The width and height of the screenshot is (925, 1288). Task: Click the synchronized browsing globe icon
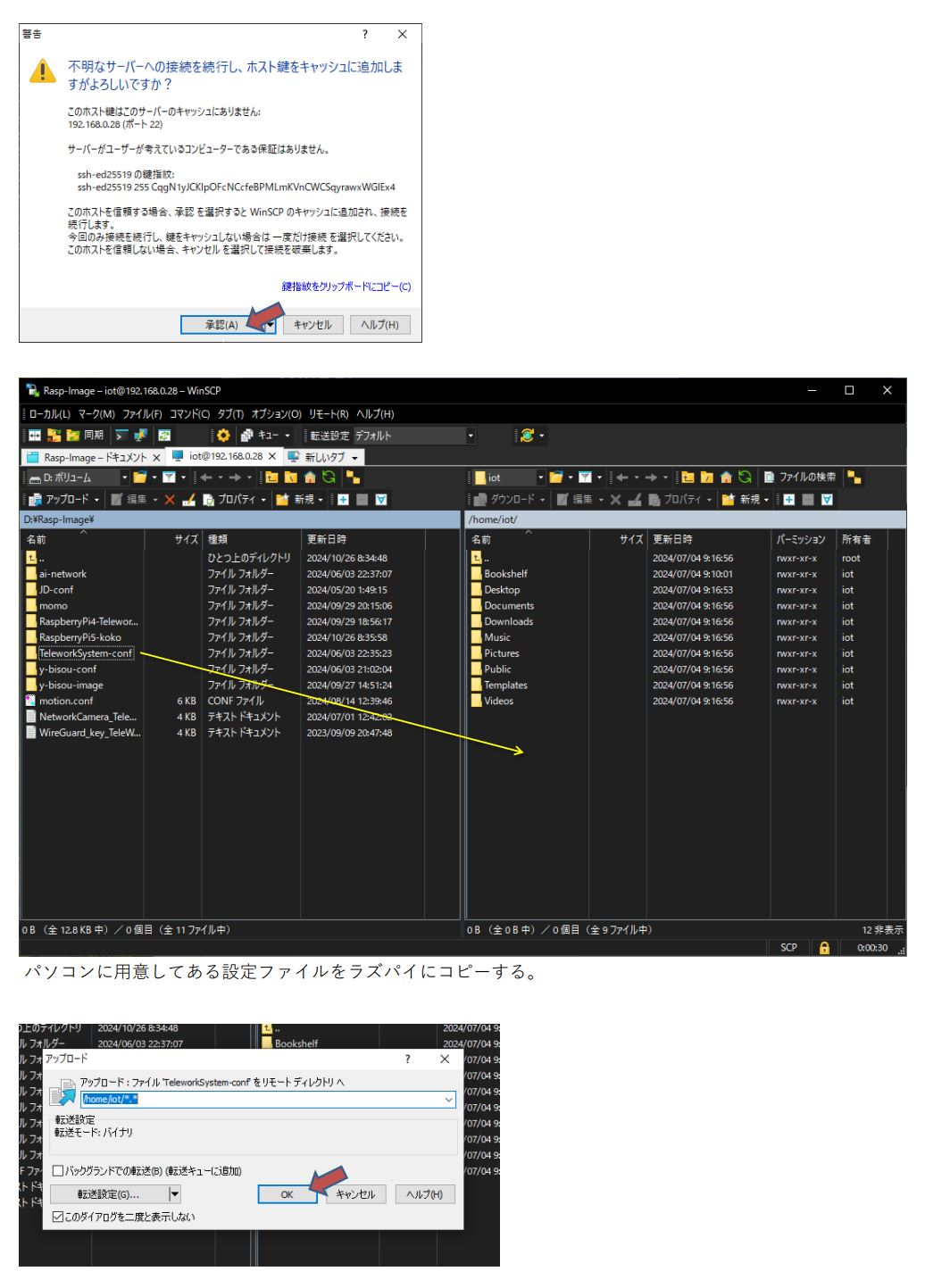[x=527, y=436]
